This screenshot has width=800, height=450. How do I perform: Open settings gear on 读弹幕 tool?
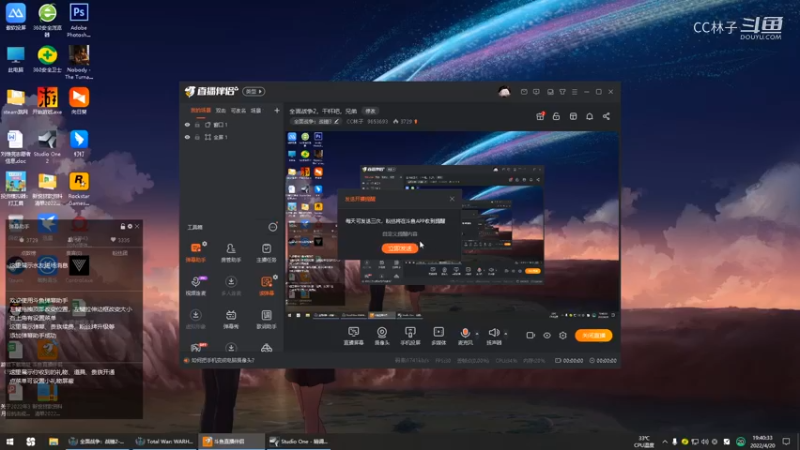(276, 277)
